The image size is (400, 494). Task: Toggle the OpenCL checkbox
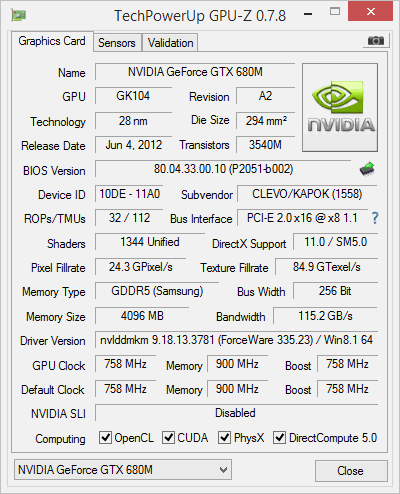(105, 437)
